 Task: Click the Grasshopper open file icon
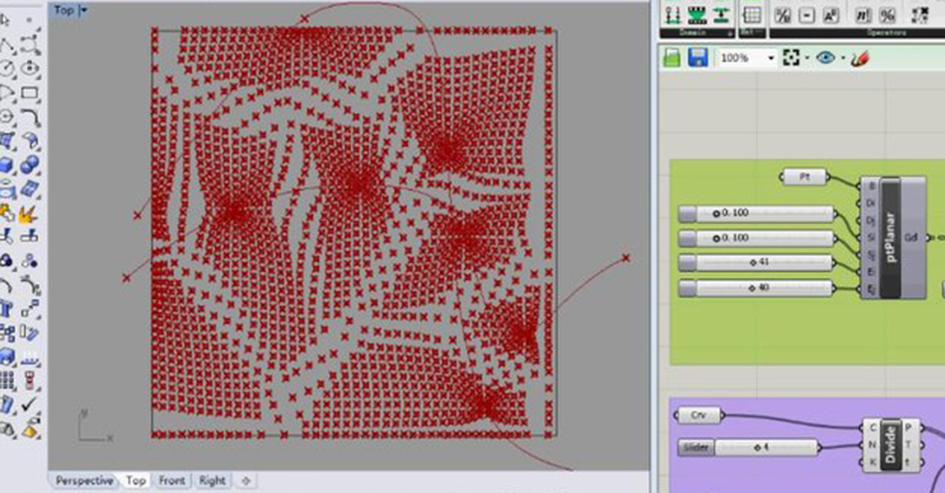tap(671, 58)
